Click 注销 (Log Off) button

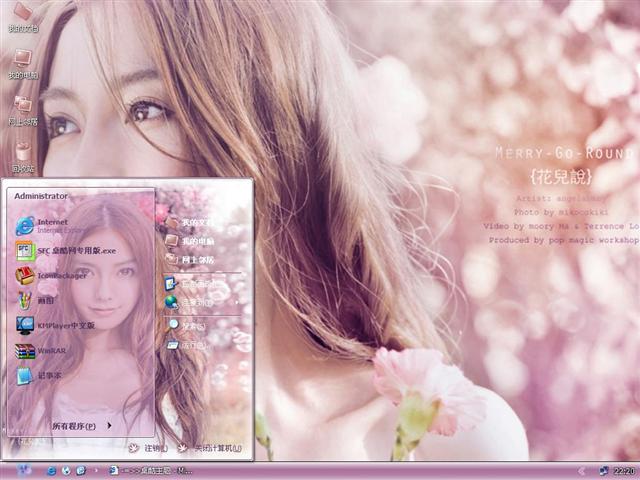tap(148, 448)
